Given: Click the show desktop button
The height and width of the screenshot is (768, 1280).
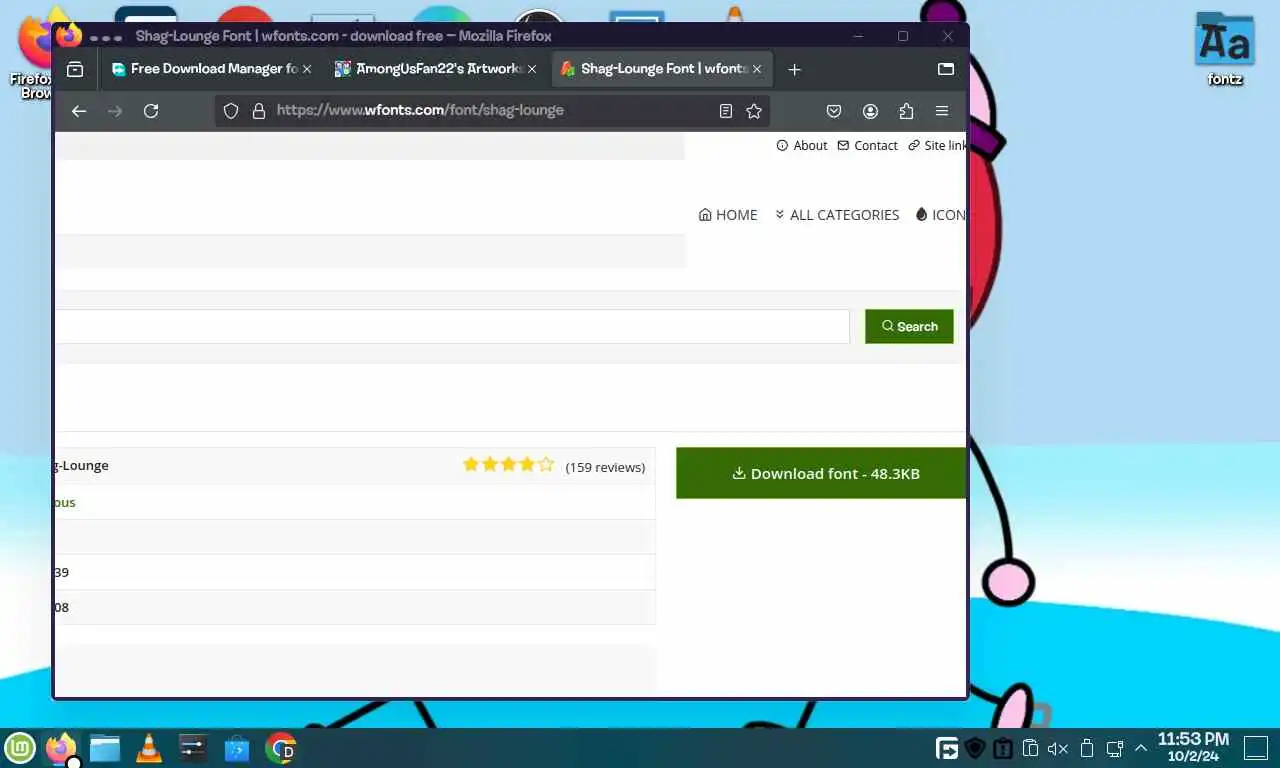Looking at the screenshot, I should (1255, 747).
